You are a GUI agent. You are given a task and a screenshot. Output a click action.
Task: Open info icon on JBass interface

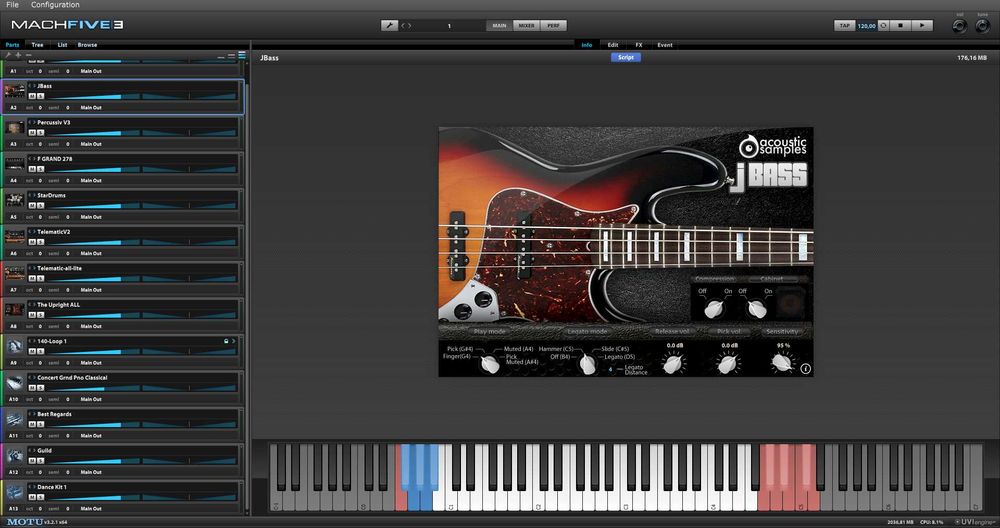(x=805, y=369)
